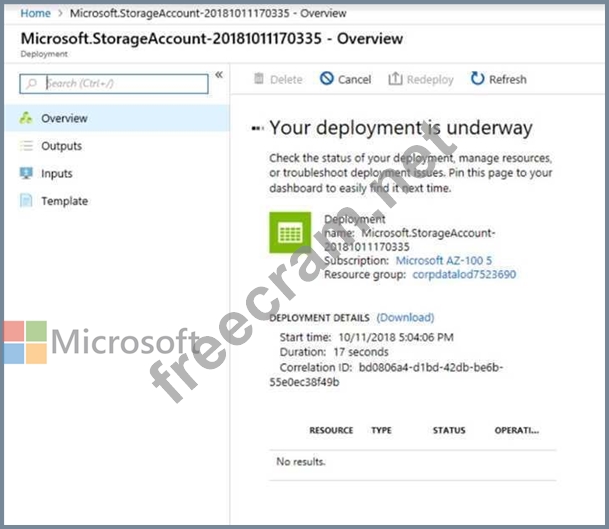
Task: Click the (Download) deployment details link
Action: click(x=405, y=318)
